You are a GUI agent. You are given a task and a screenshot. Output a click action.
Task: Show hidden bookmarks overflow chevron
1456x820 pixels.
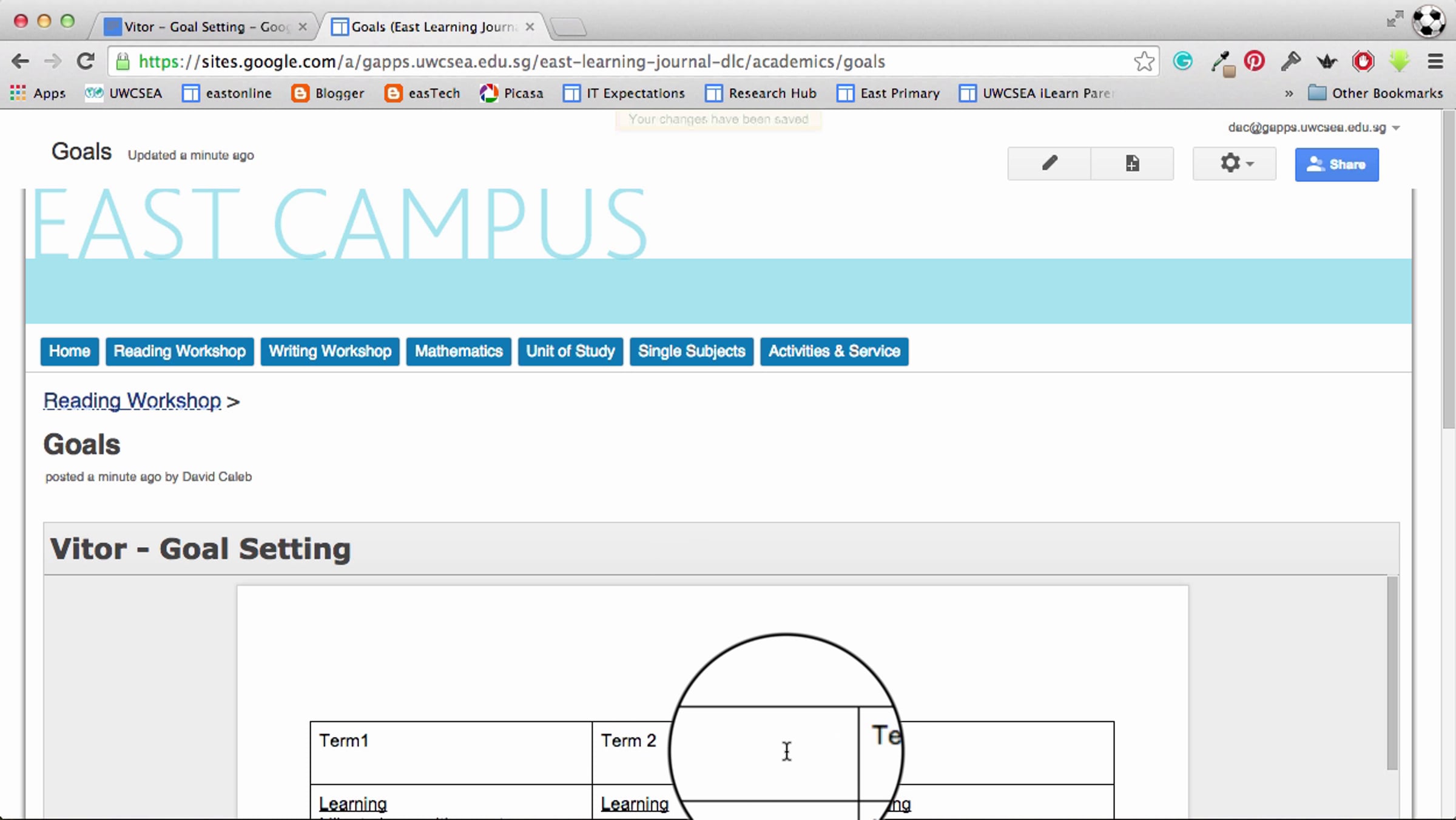(1289, 93)
